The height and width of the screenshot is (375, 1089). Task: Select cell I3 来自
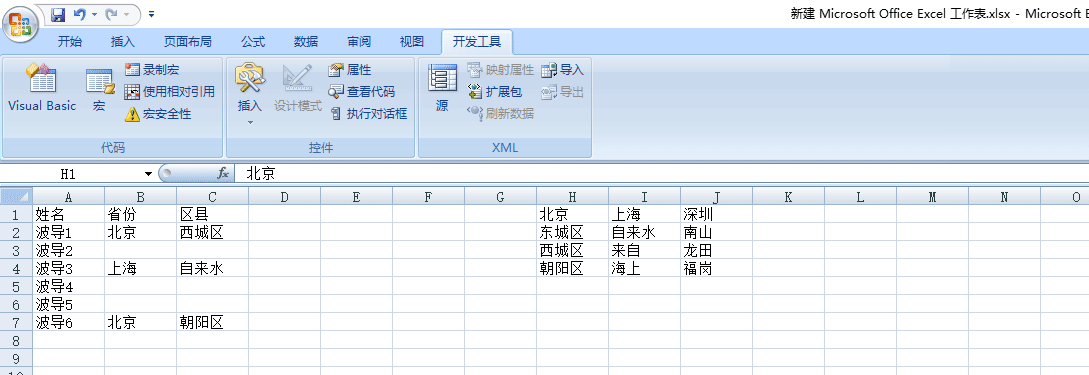pos(645,250)
